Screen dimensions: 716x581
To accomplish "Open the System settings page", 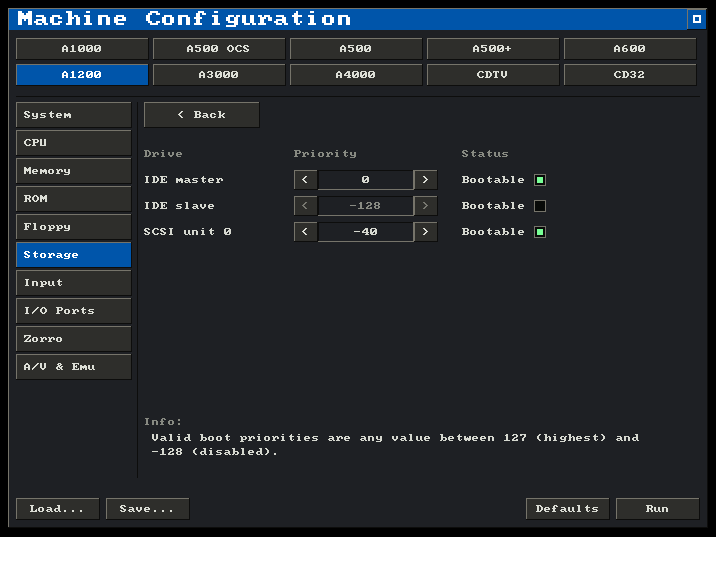I will [74, 115].
